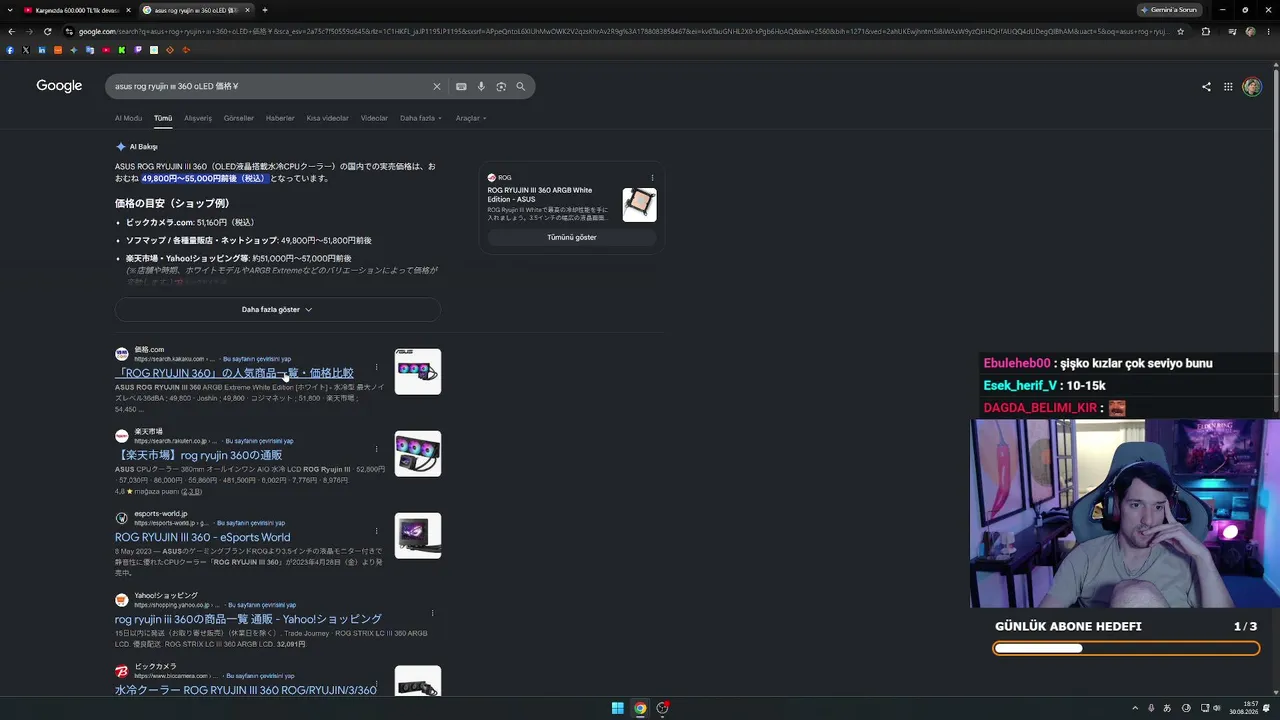This screenshot has height=720, width=1280.
Task: Open the on-screen keyboard input tool
Action: pyautogui.click(x=461, y=86)
